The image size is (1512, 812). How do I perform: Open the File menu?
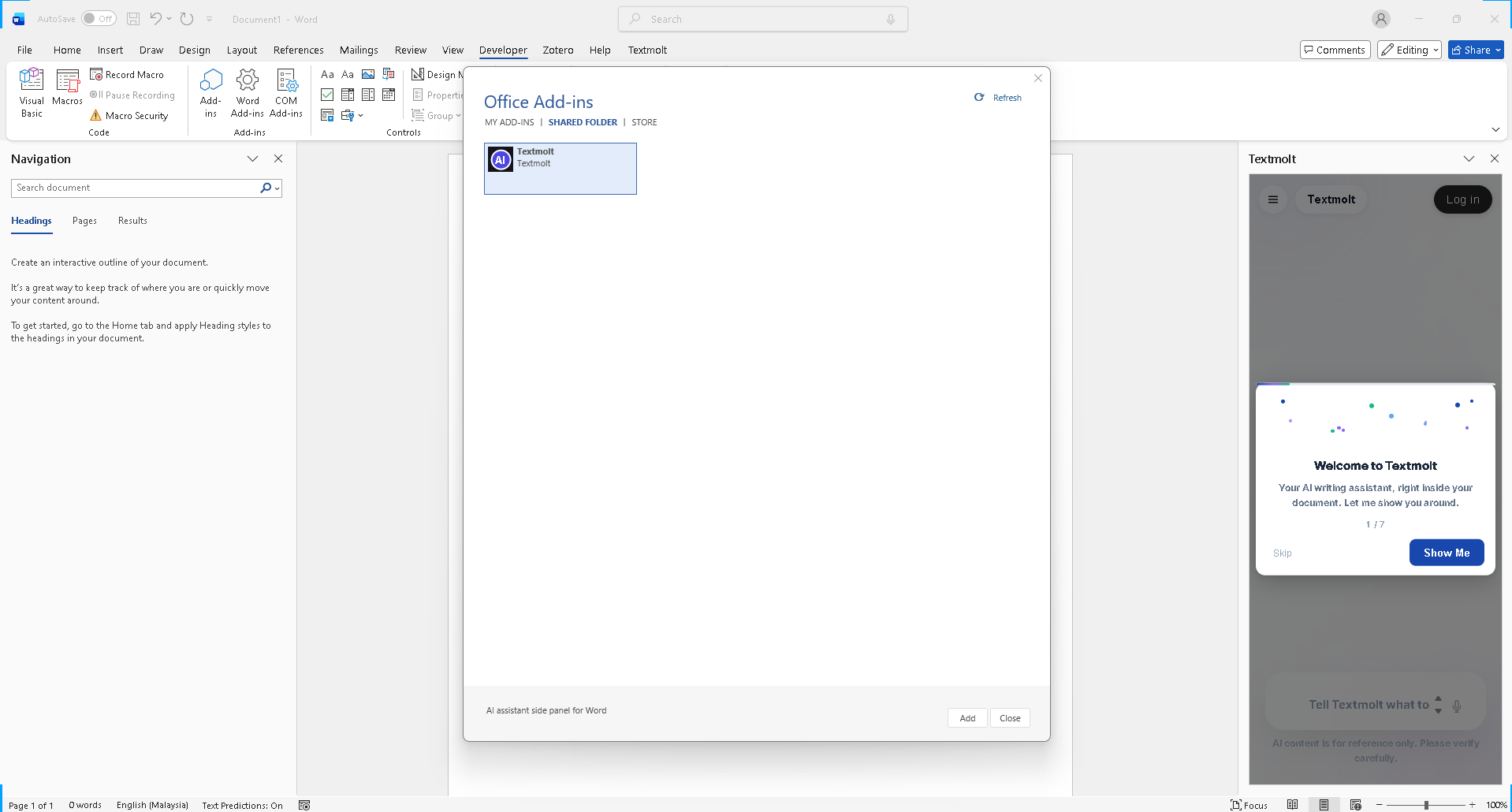[25, 50]
